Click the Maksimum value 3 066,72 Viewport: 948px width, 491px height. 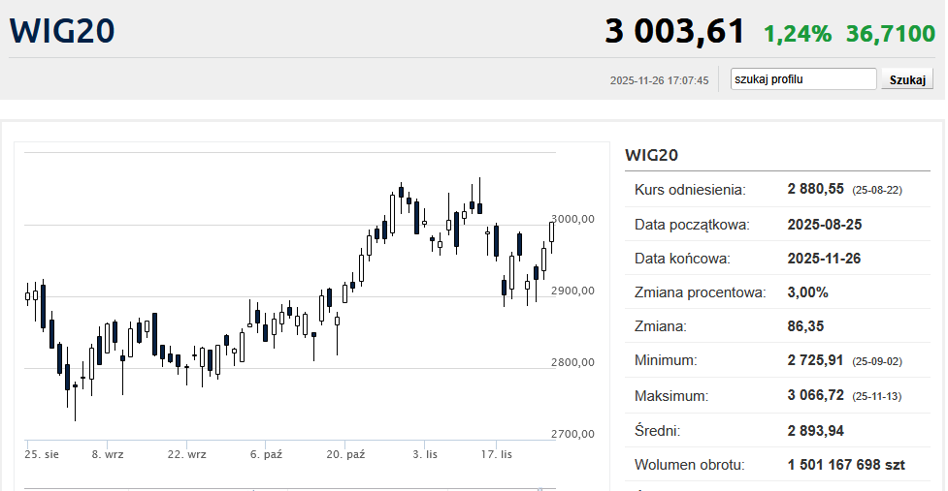pos(816,396)
